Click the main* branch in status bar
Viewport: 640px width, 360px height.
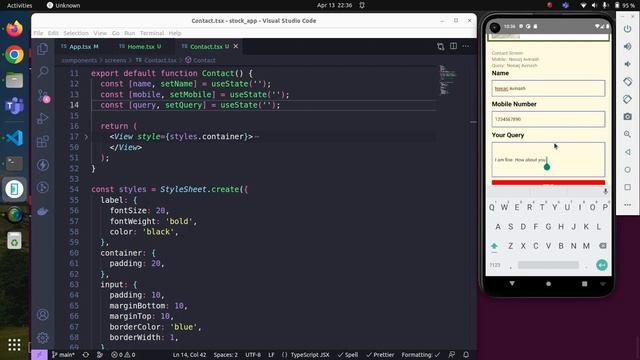click(63, 355)
